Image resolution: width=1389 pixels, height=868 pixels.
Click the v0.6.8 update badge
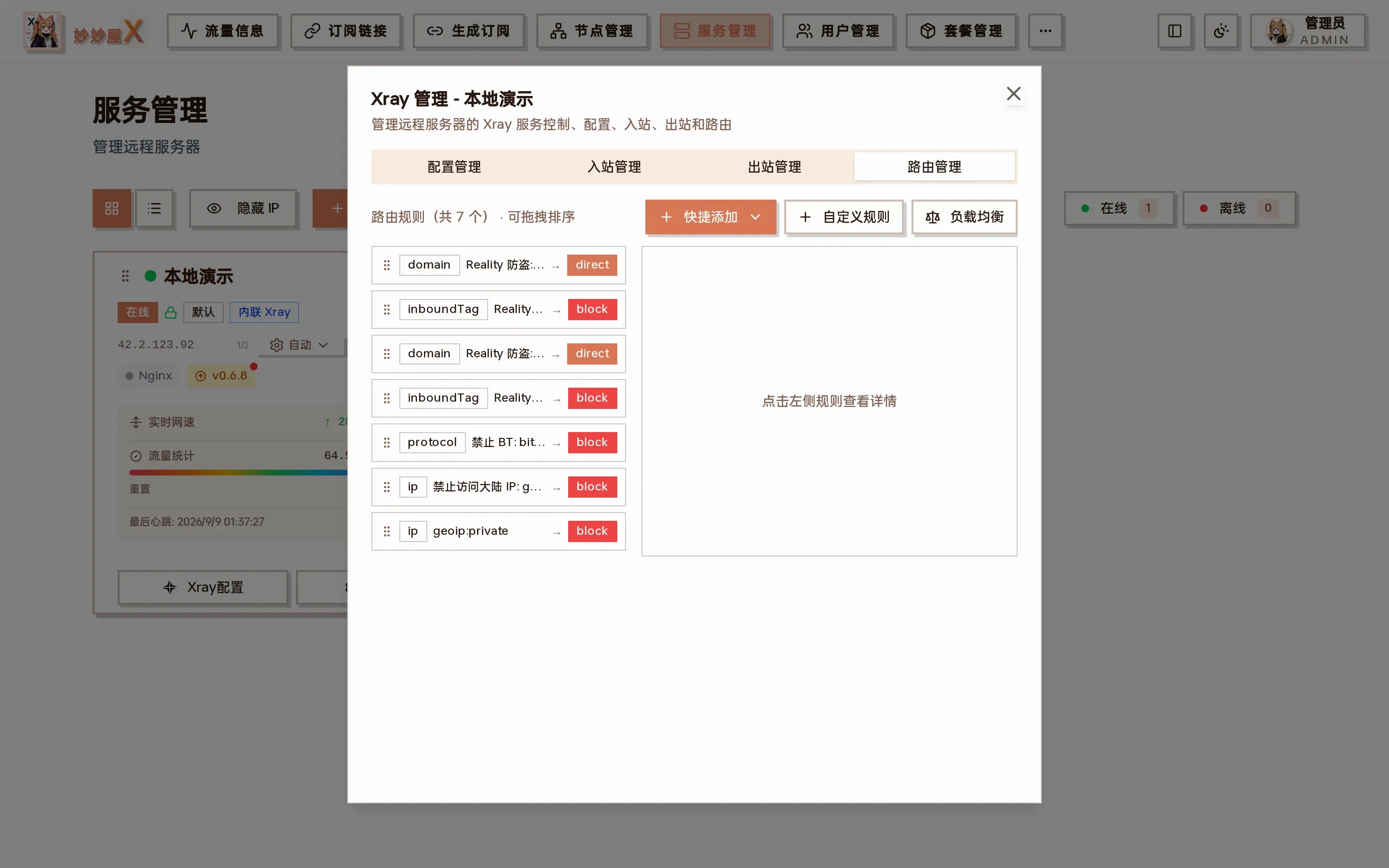pyautogui.click(x=221, y=376)
